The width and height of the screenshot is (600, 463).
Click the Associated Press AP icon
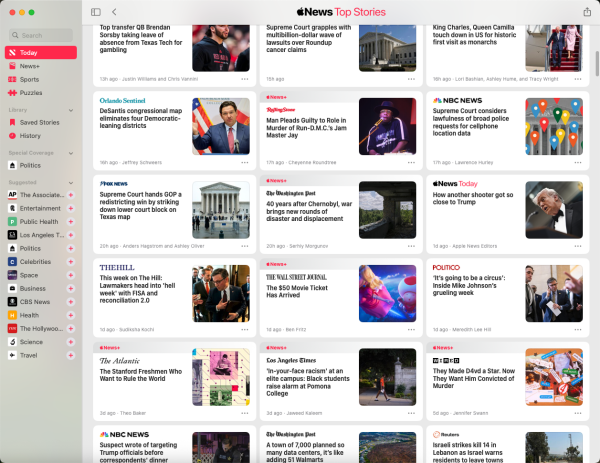12,195
